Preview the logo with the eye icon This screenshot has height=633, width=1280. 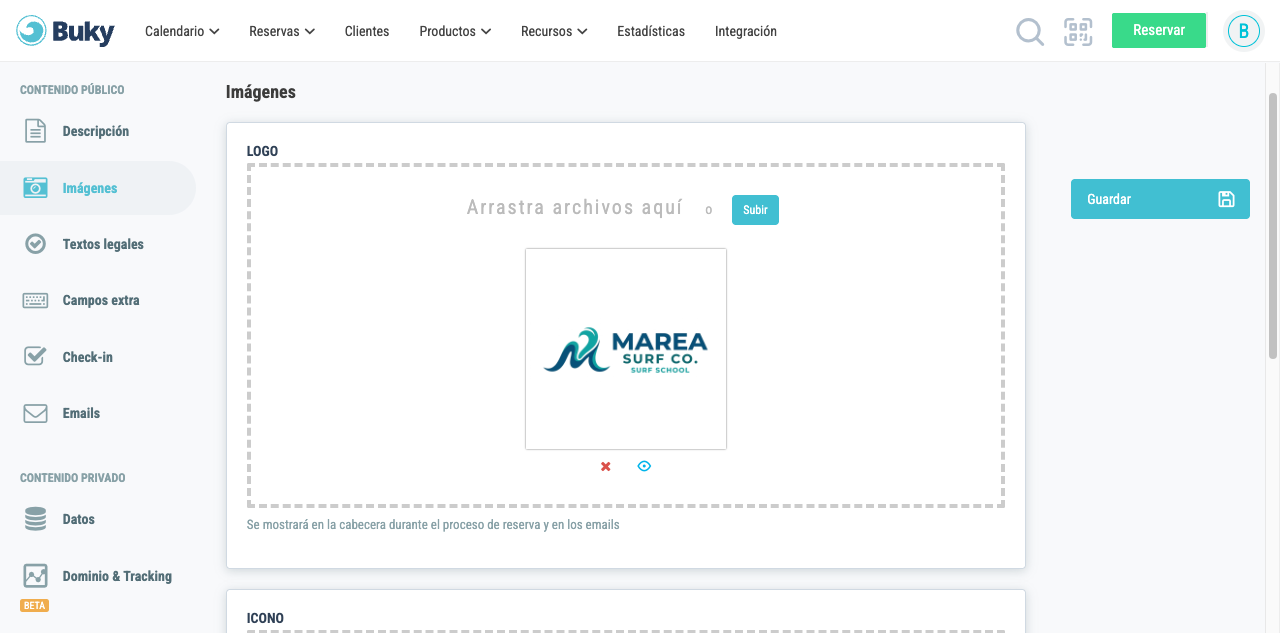(644, 466)
